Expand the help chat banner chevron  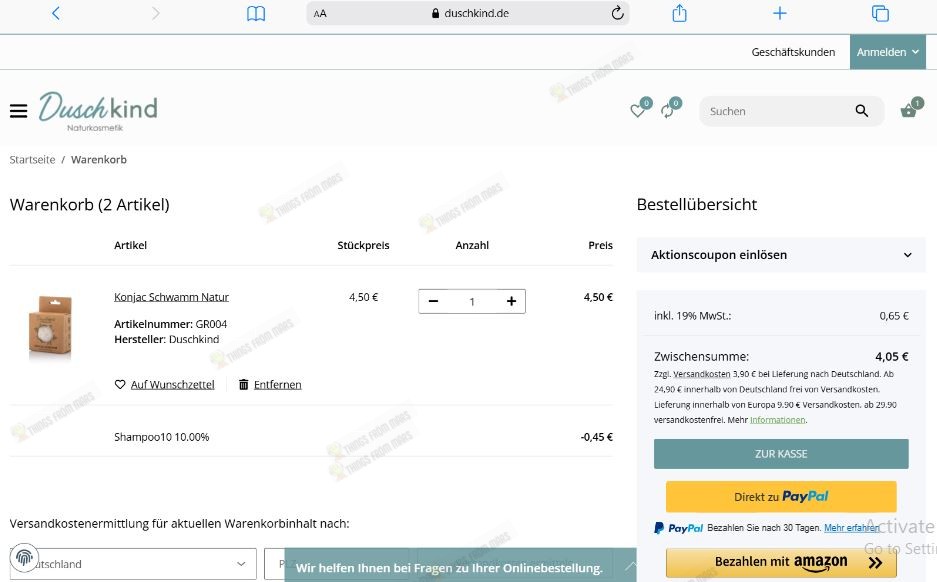pos(630,566)
